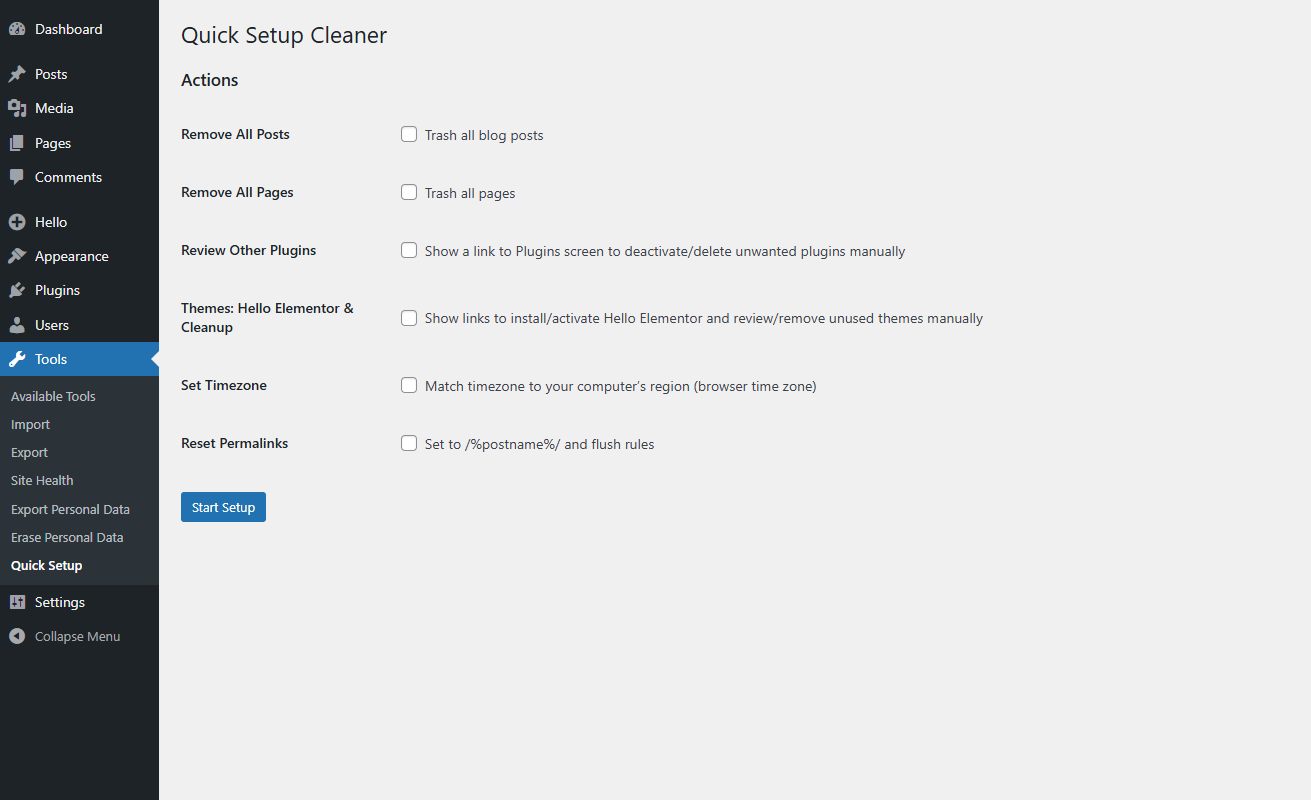Click the Settings sliders icon
This screenshot has height=800, width=1311.
coord(17,602)
